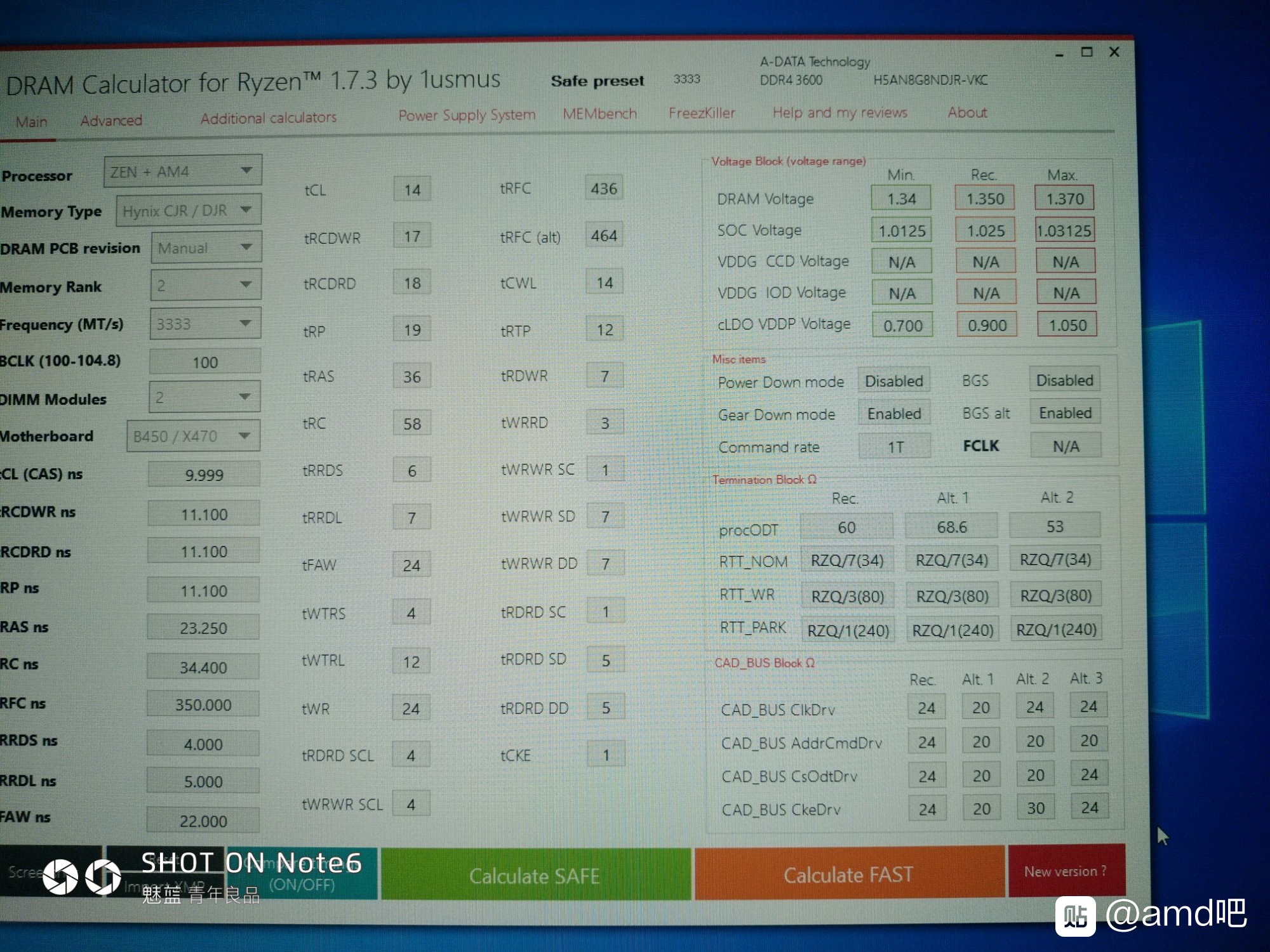Click the RAS ns field 23.250
The image size is (1270, 952).
(203, 627)
